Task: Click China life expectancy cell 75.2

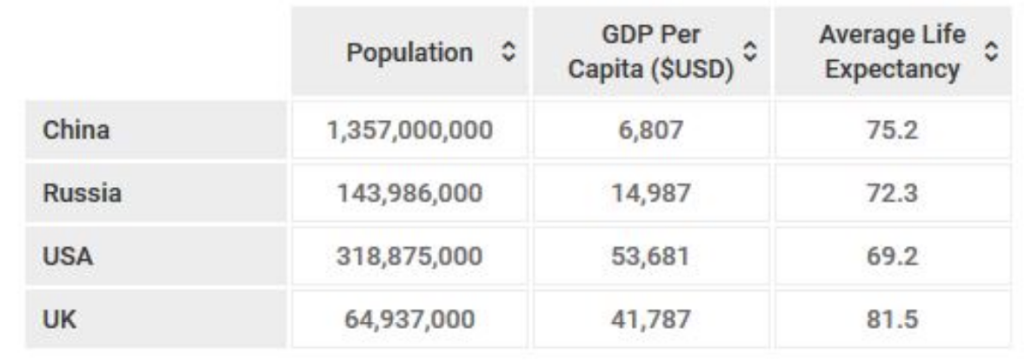Action: pyautogui.click(x=893, y=130)
